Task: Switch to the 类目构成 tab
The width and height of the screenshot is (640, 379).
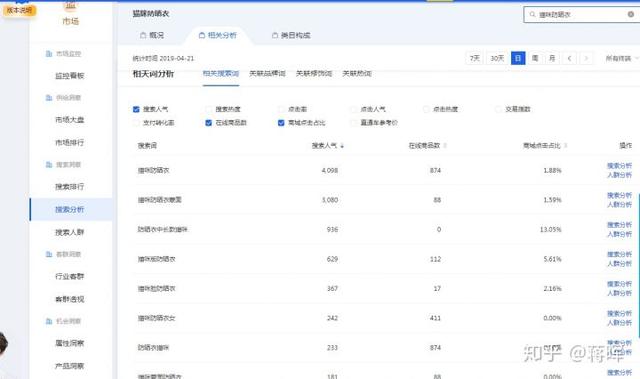Action: coord(291,35)
